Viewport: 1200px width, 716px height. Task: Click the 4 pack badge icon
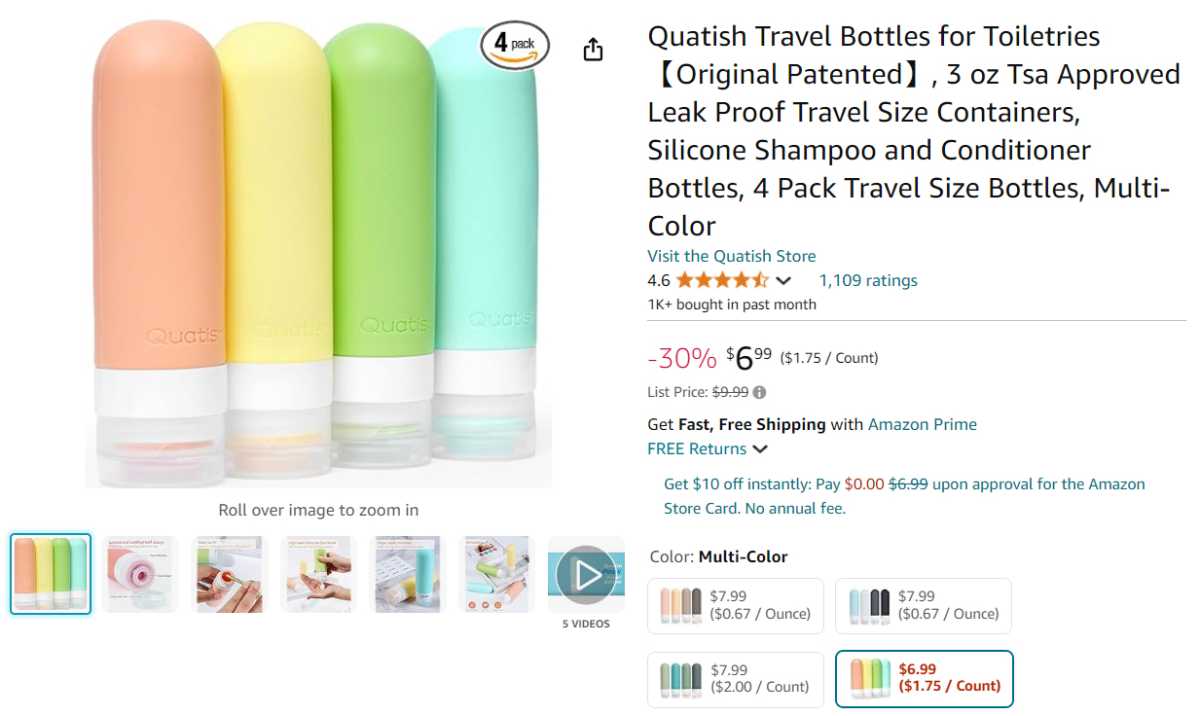pos(515,45)
